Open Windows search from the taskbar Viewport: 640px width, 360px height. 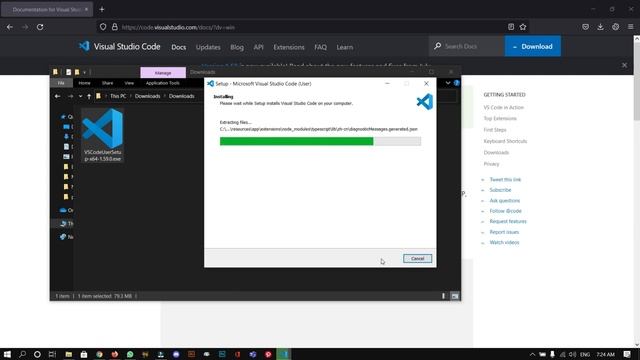[22, 354]
